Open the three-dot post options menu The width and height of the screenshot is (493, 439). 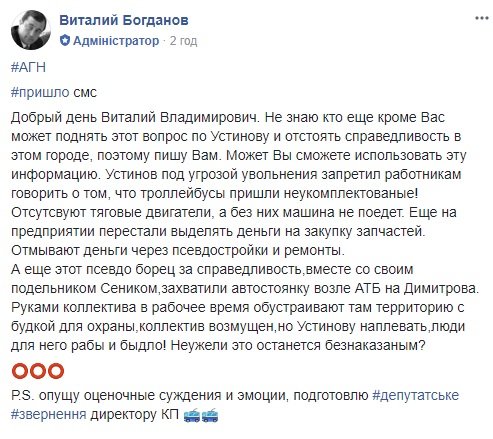click(482, 18)
